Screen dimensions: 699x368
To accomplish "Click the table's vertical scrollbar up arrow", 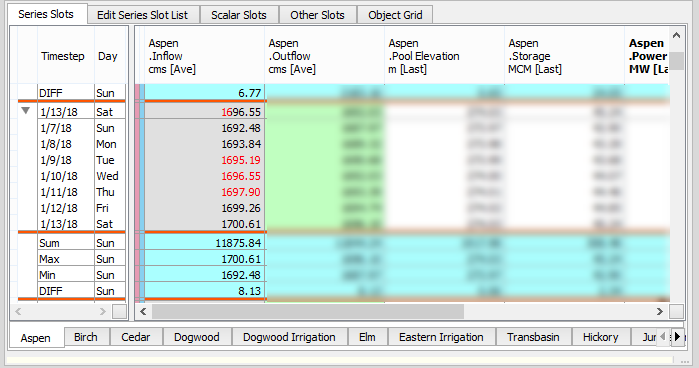I will pyautogui.click(x=676, y=35).
